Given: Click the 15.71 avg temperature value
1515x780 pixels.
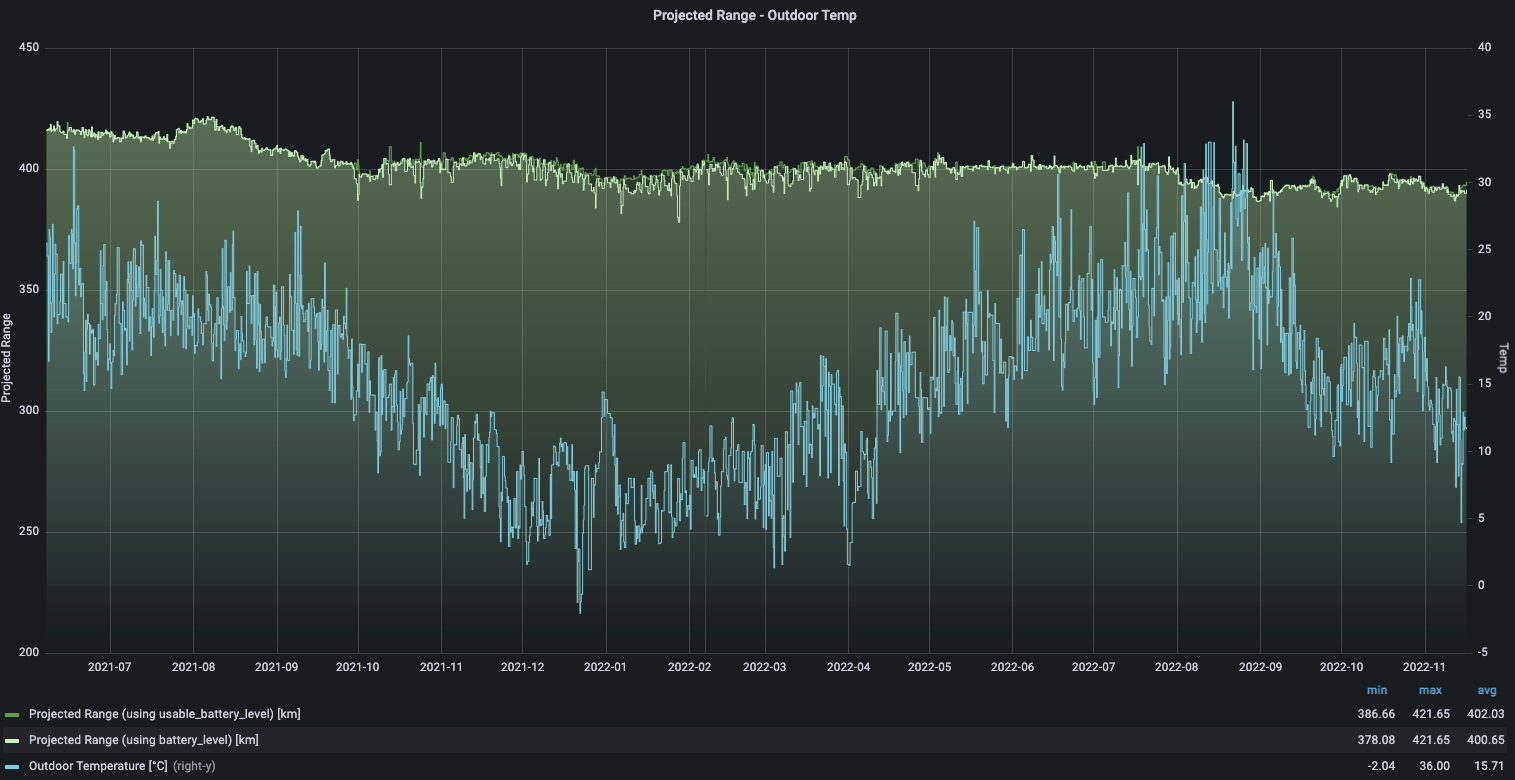Looking at the screenshot, I should pos(1491,766).
